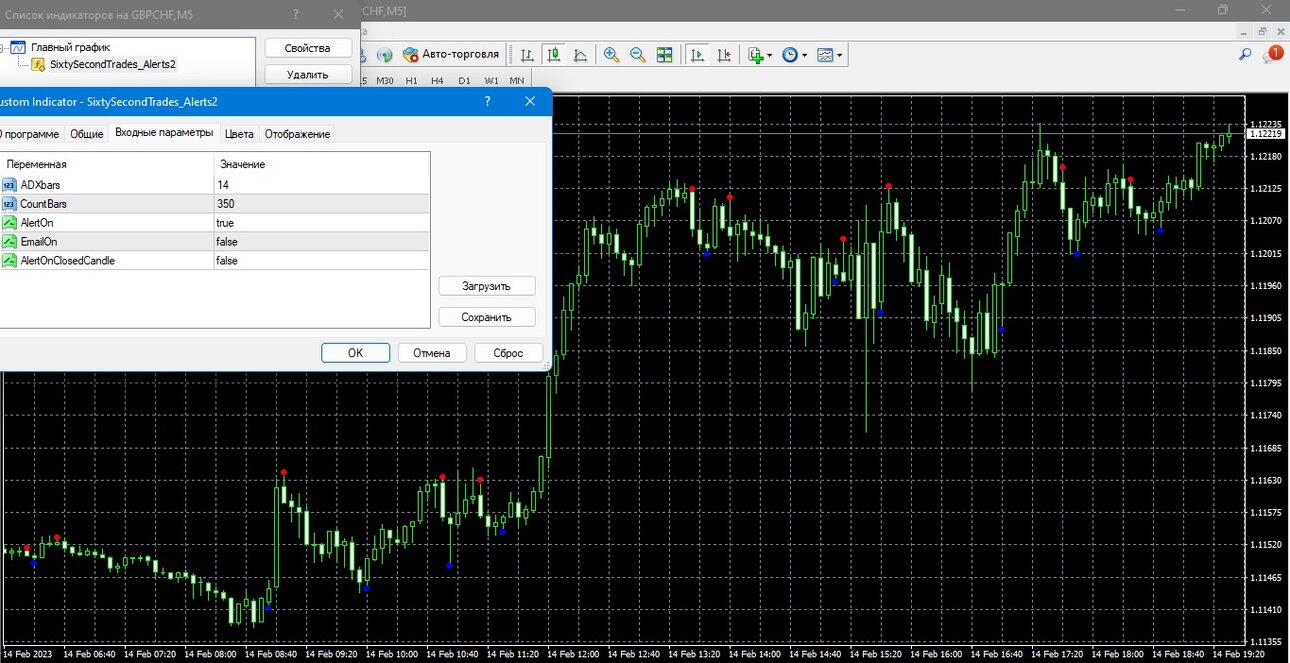Open the indicators list dropdown arrow
The width and height of the screenshot is (1290, 663).
point(770,55)
